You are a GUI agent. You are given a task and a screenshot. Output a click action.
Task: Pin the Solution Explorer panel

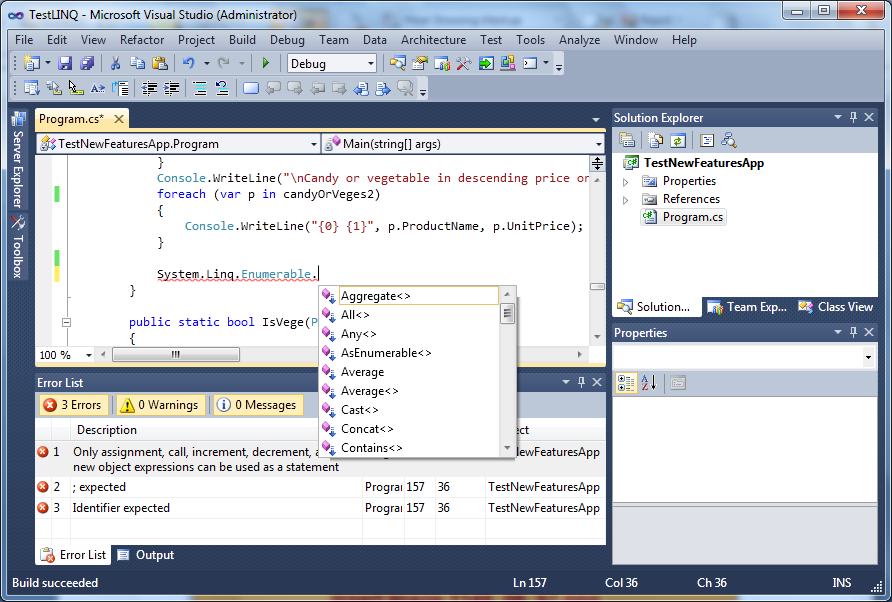pos(853,117)
